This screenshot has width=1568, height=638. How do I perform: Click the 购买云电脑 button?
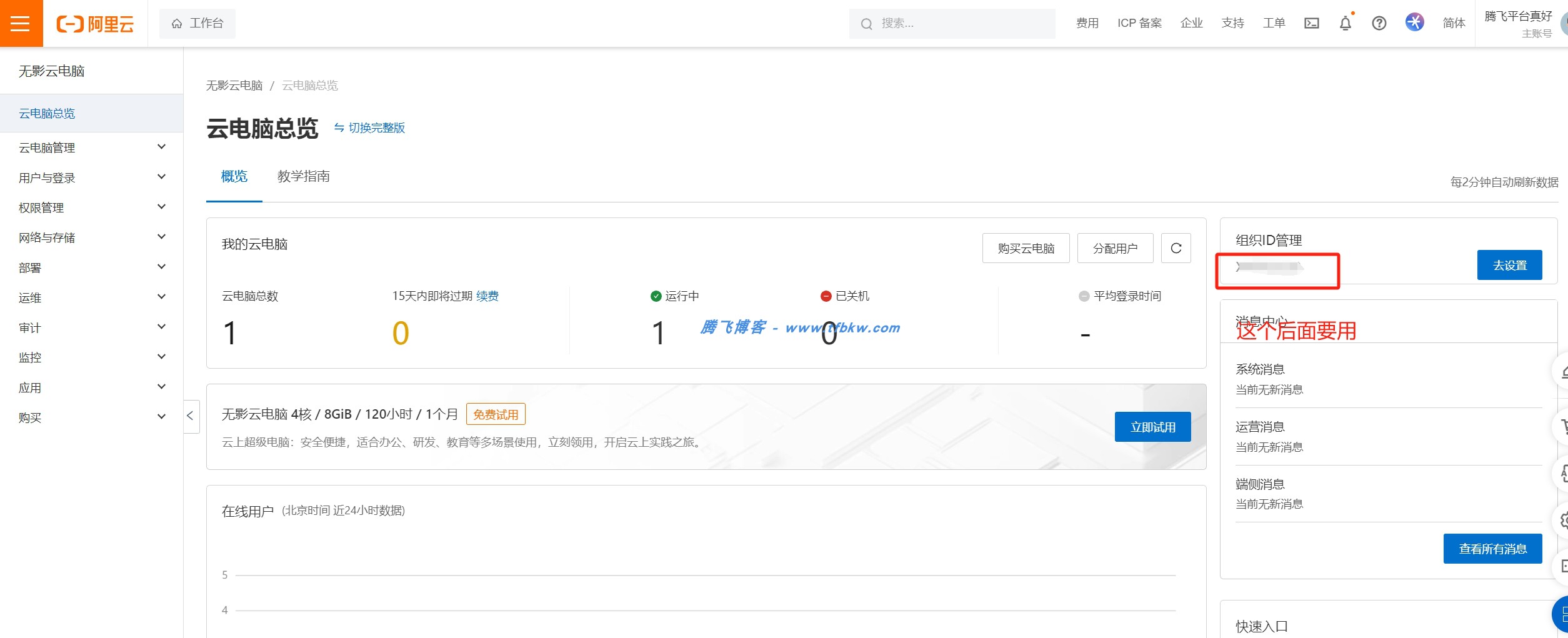click(x=1026, y=248)
